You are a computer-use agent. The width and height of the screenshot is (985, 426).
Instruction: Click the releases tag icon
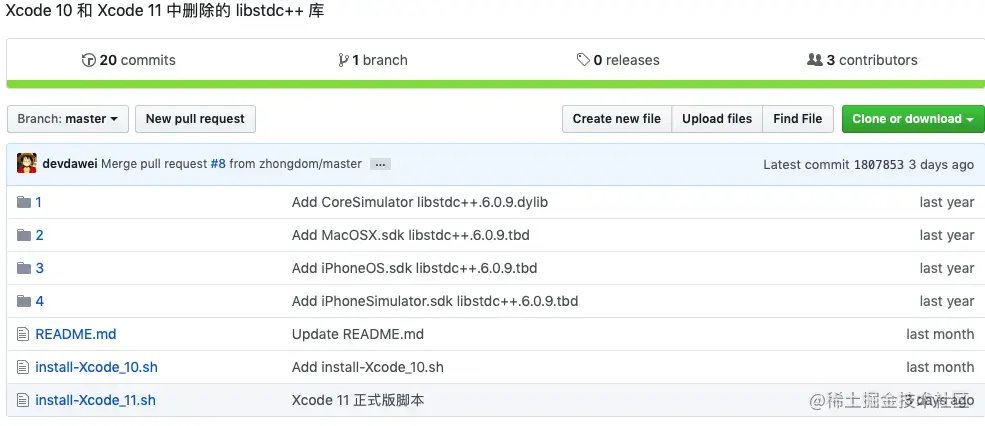pyautogui.click(x=583, y=60)
